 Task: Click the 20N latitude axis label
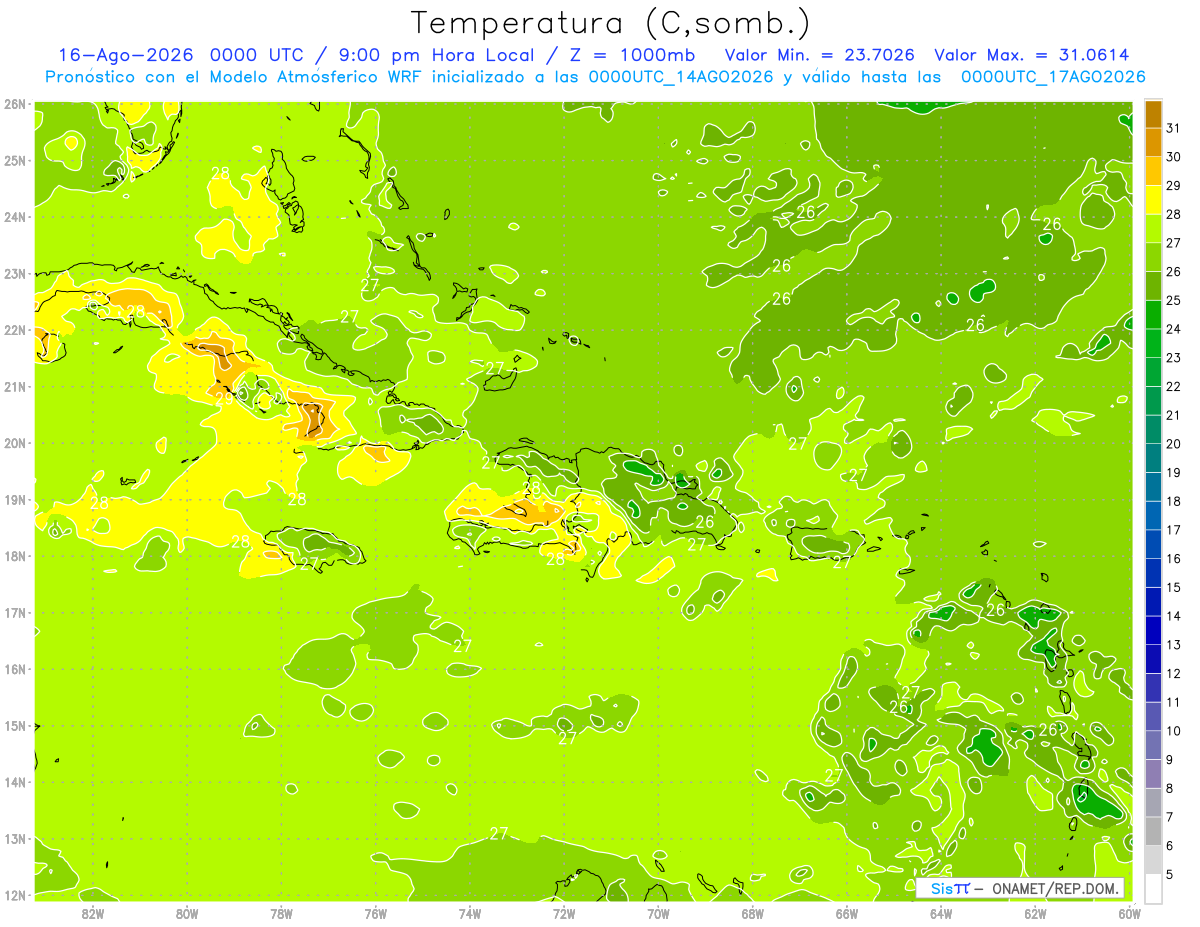15,443
